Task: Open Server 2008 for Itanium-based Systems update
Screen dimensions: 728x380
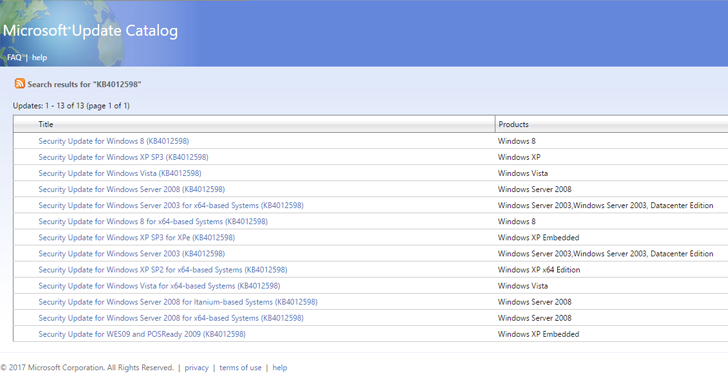Action: [178, 302]
